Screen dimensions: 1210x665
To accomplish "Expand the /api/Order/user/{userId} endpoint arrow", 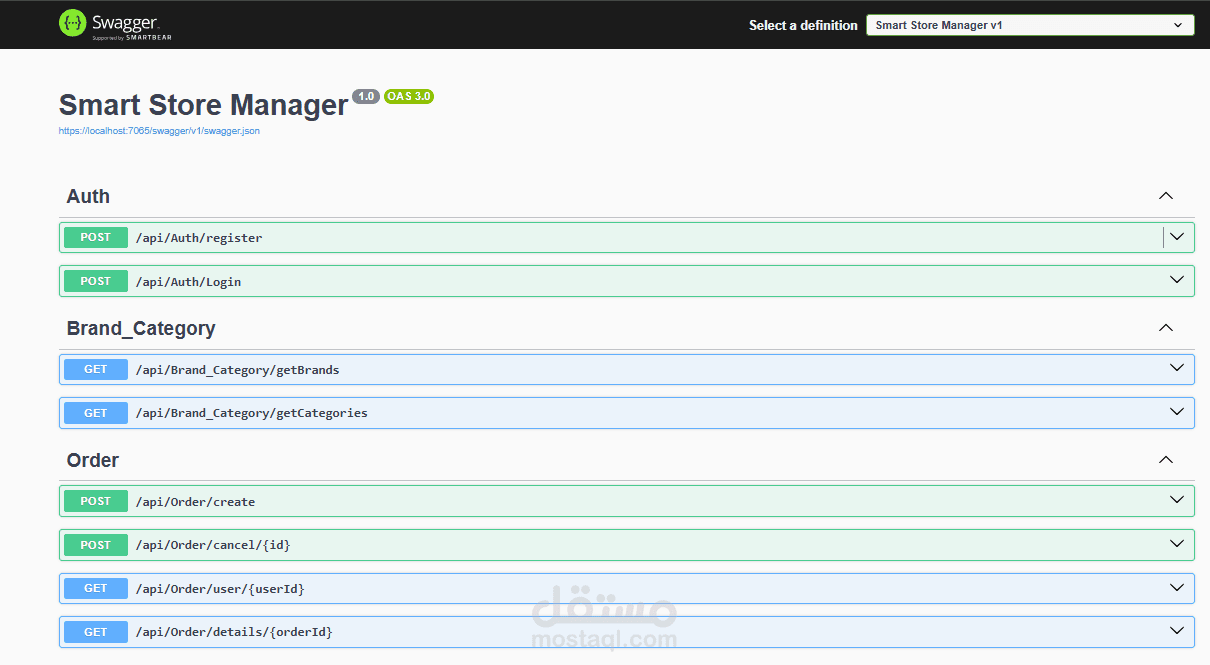I will [1177, 587].
